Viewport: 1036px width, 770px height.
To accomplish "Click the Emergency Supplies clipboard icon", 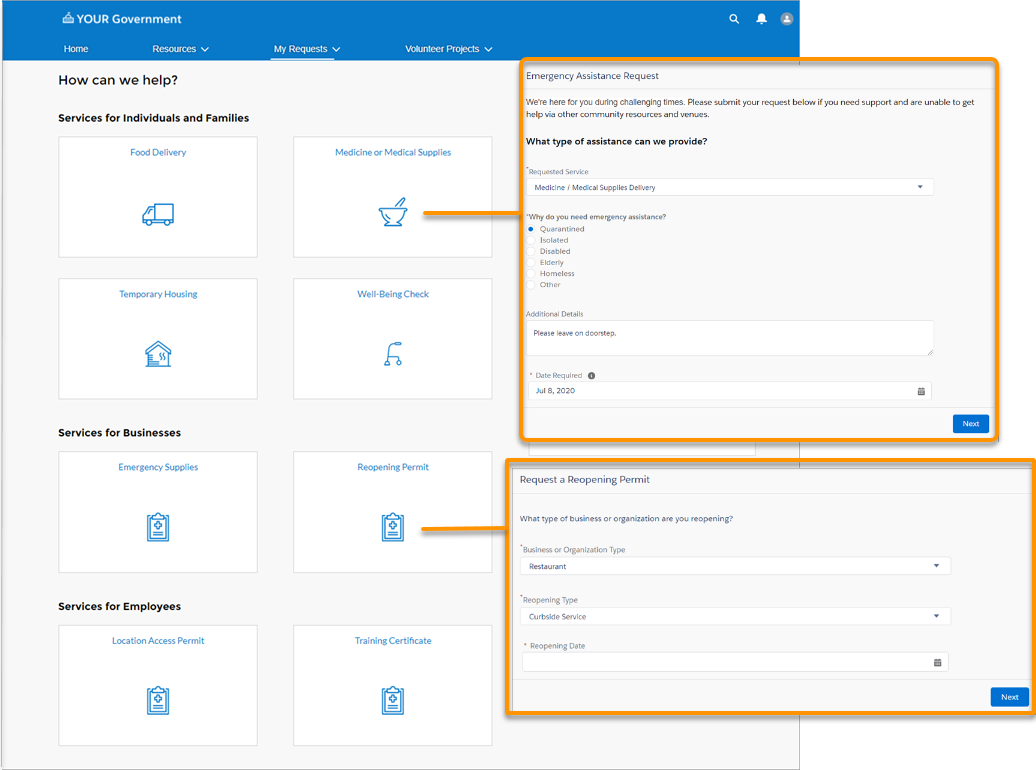I will tap(158, 527).
